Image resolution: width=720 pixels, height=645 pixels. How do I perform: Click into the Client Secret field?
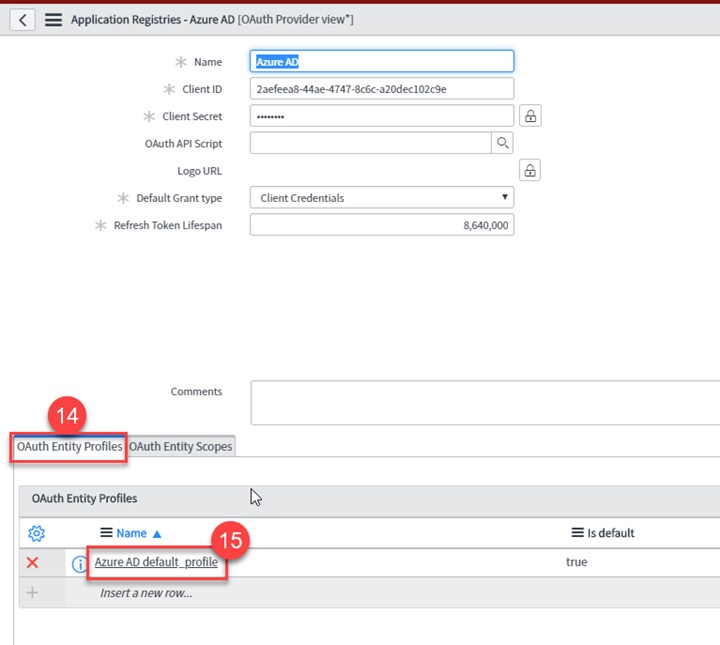tap(382, 116)
